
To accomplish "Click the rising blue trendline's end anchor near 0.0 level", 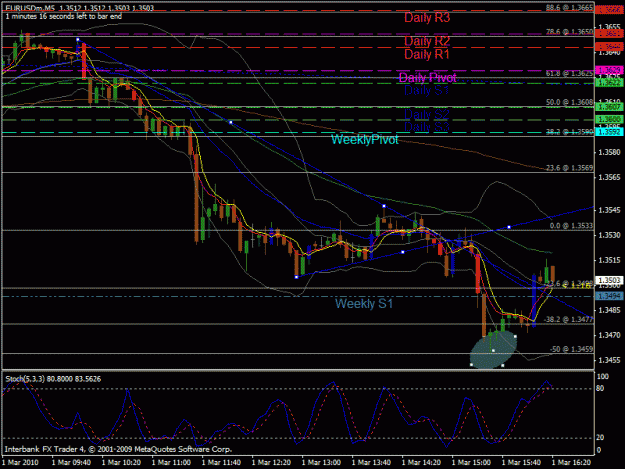I will click(509, 227).
